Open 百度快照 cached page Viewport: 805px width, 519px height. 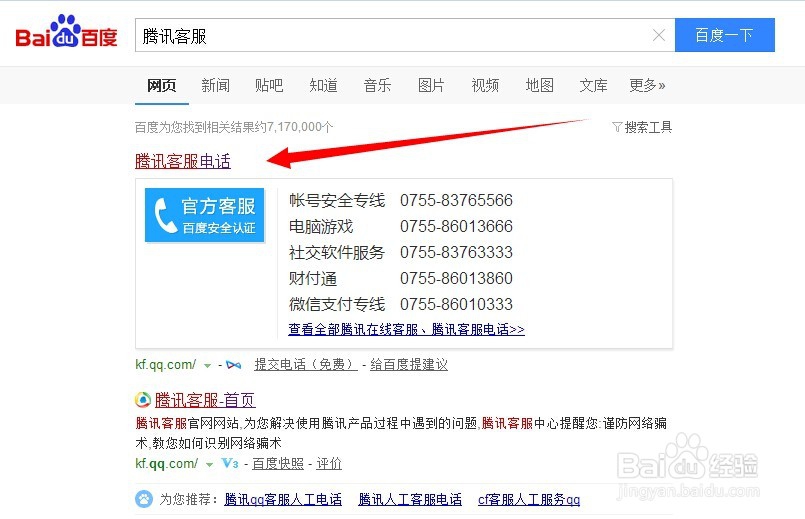[278, 464]
